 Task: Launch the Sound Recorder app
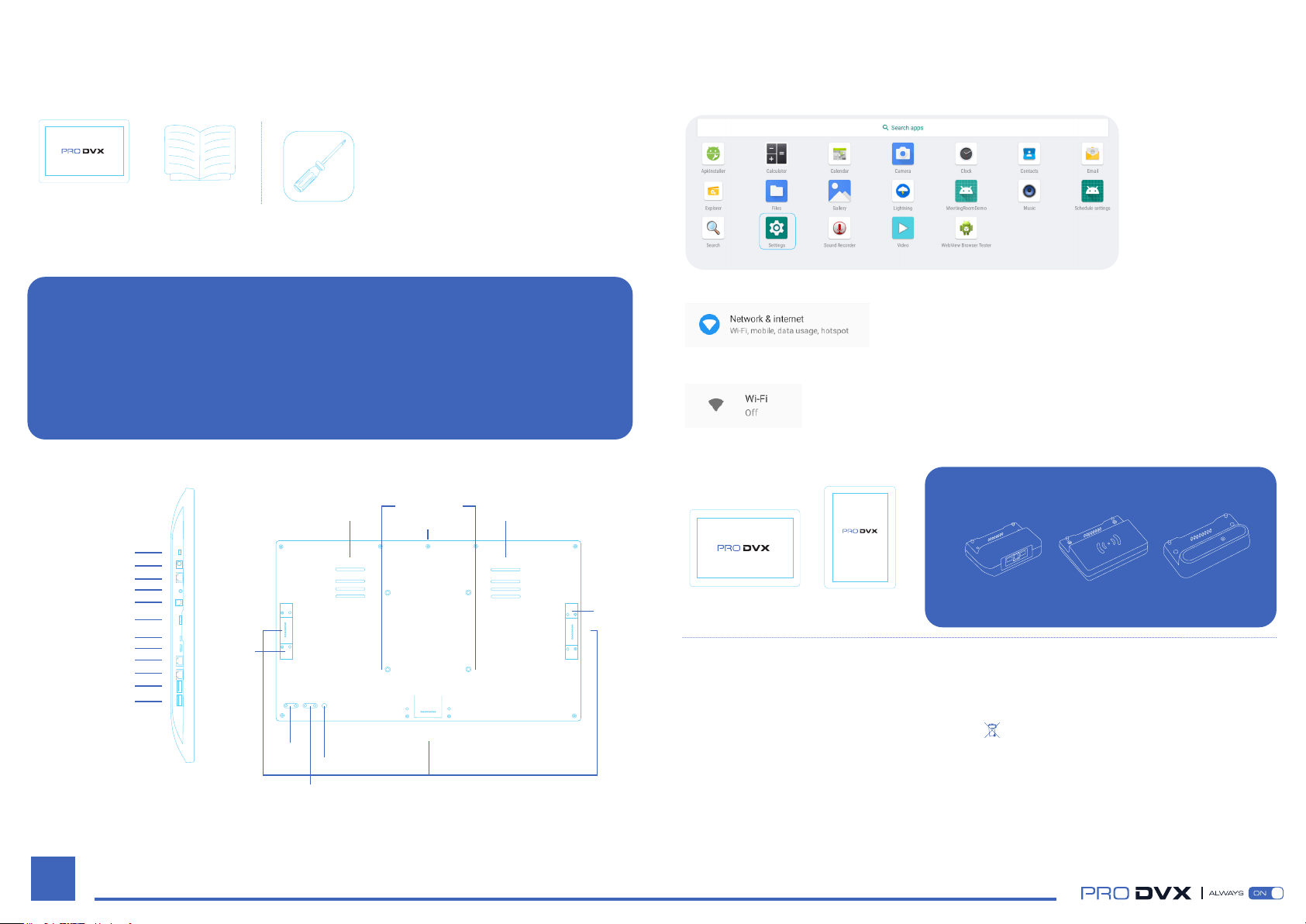pos(839,229)
